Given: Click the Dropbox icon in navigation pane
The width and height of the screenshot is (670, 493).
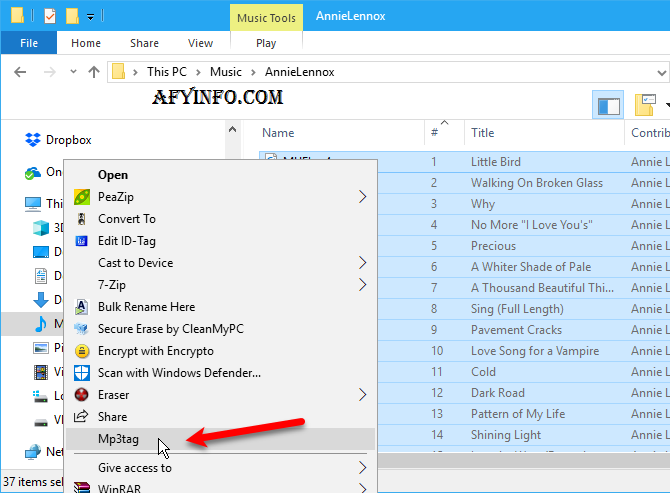Looking at the screenshot, I should click(33, 140).
